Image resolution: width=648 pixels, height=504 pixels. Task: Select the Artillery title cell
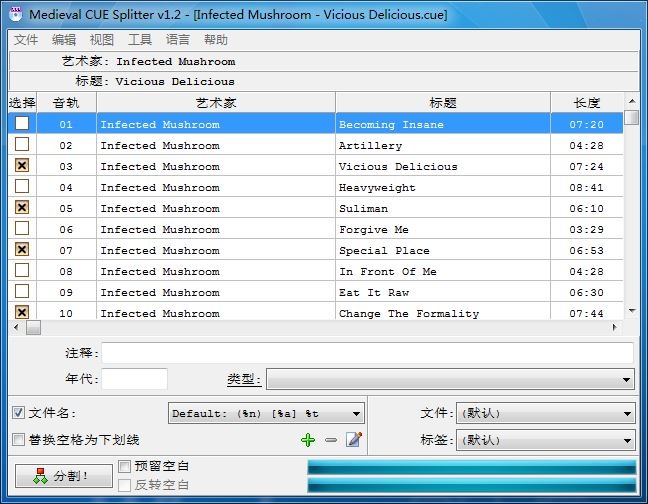(x=443, y=145)
